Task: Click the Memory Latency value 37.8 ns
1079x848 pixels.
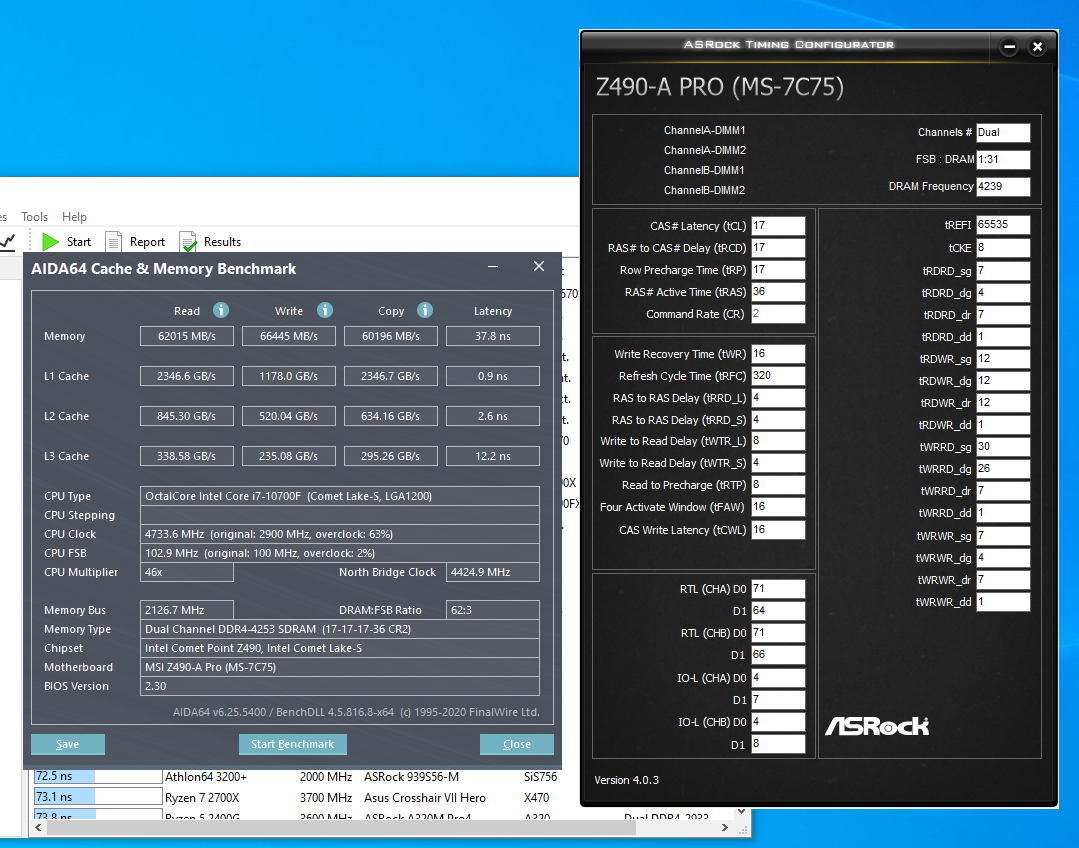Action: 493,336
